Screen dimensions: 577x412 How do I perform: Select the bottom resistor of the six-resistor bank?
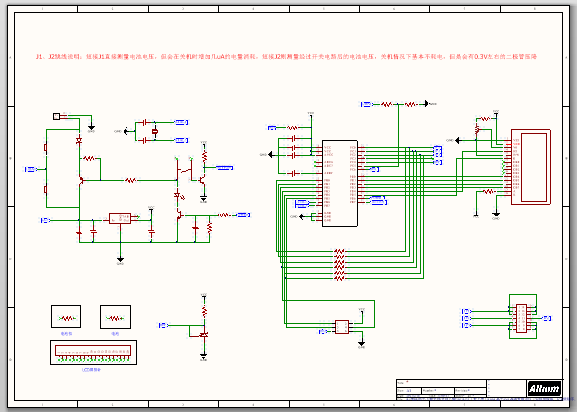pyautogui.click(x=339, y=278)
